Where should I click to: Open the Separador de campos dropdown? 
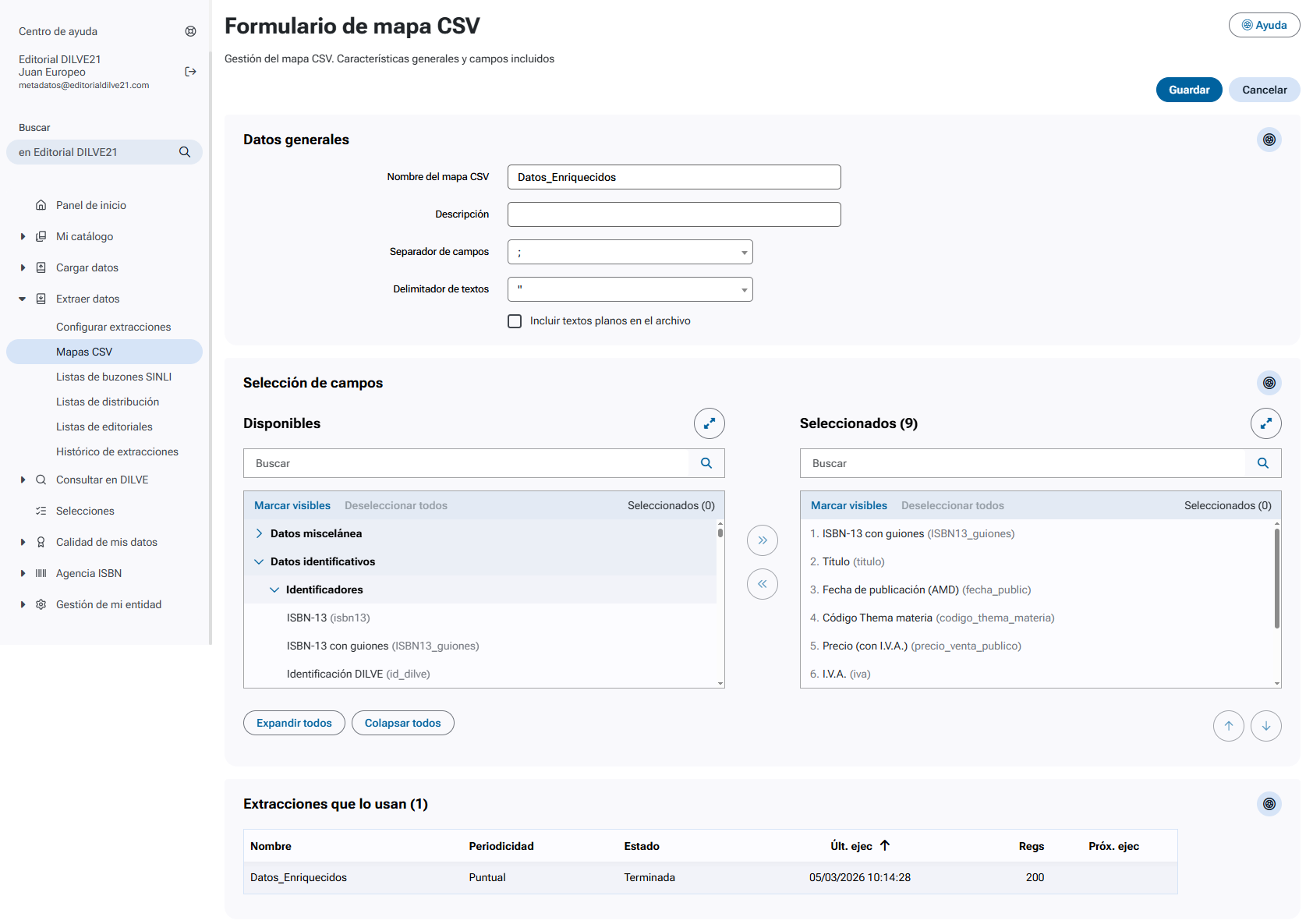[630, 252]
